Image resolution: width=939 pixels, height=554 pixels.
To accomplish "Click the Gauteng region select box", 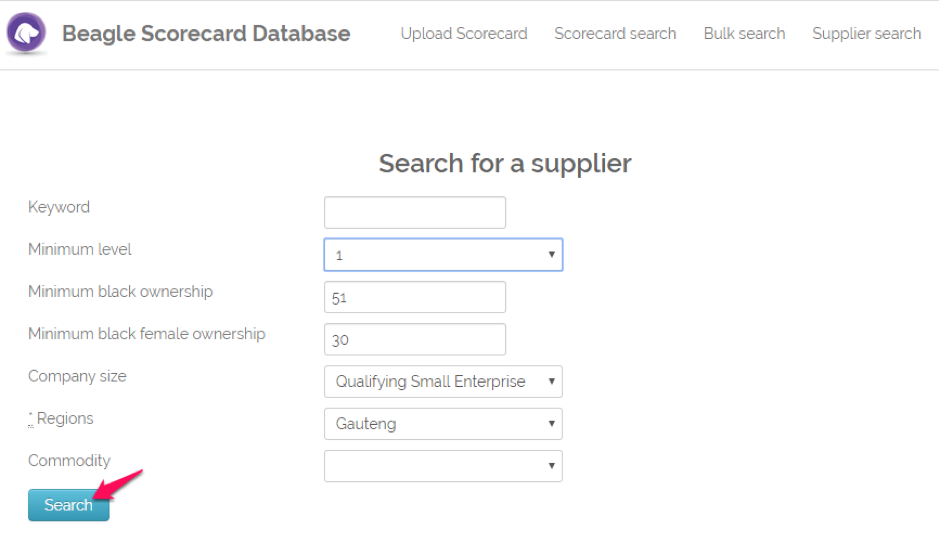I will pos(443,424).
